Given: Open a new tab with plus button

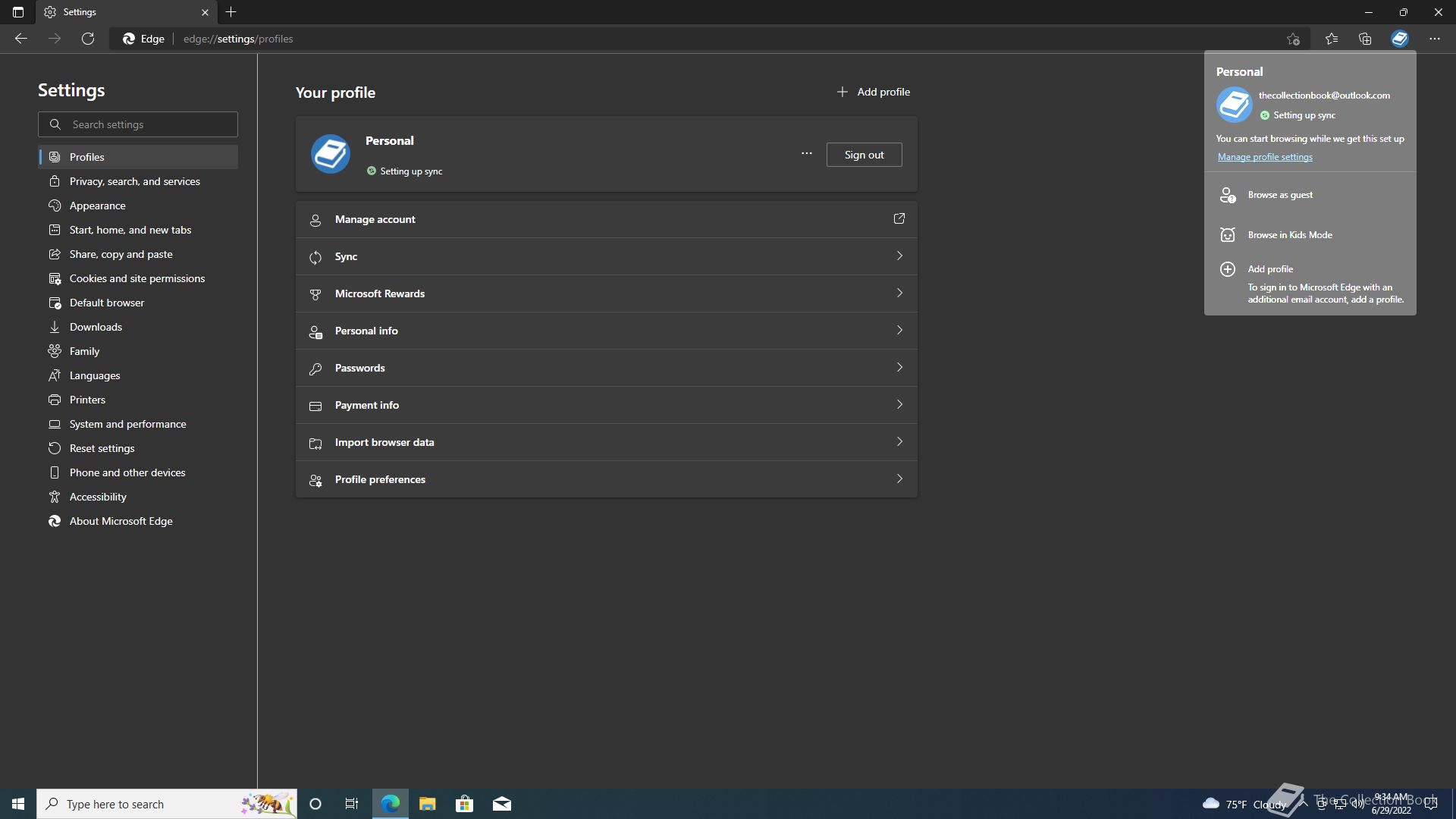Looking at the screenshot, I should pyautogui.click(x=231, y=12).
